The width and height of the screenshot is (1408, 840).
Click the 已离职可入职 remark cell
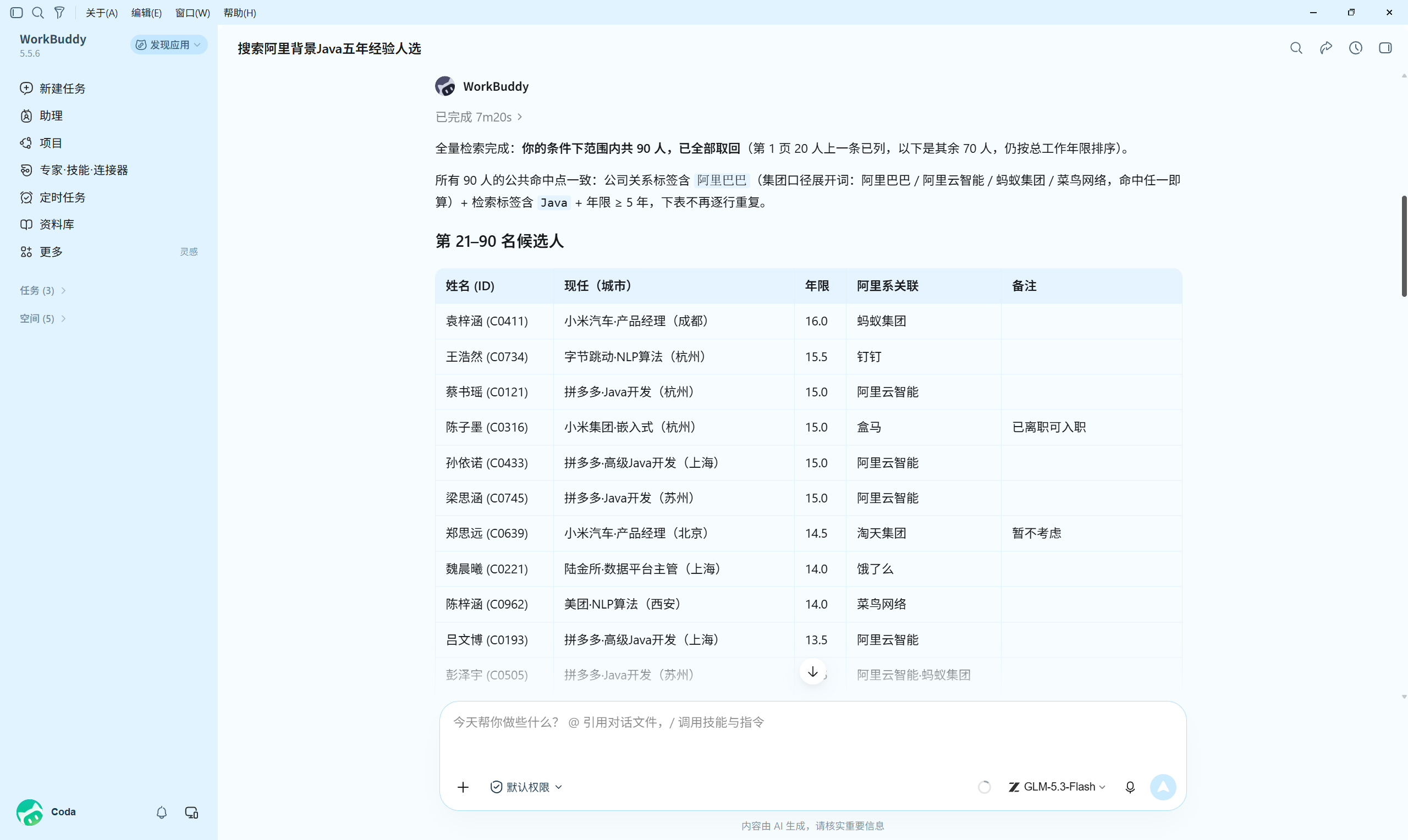pos(1092,427)
